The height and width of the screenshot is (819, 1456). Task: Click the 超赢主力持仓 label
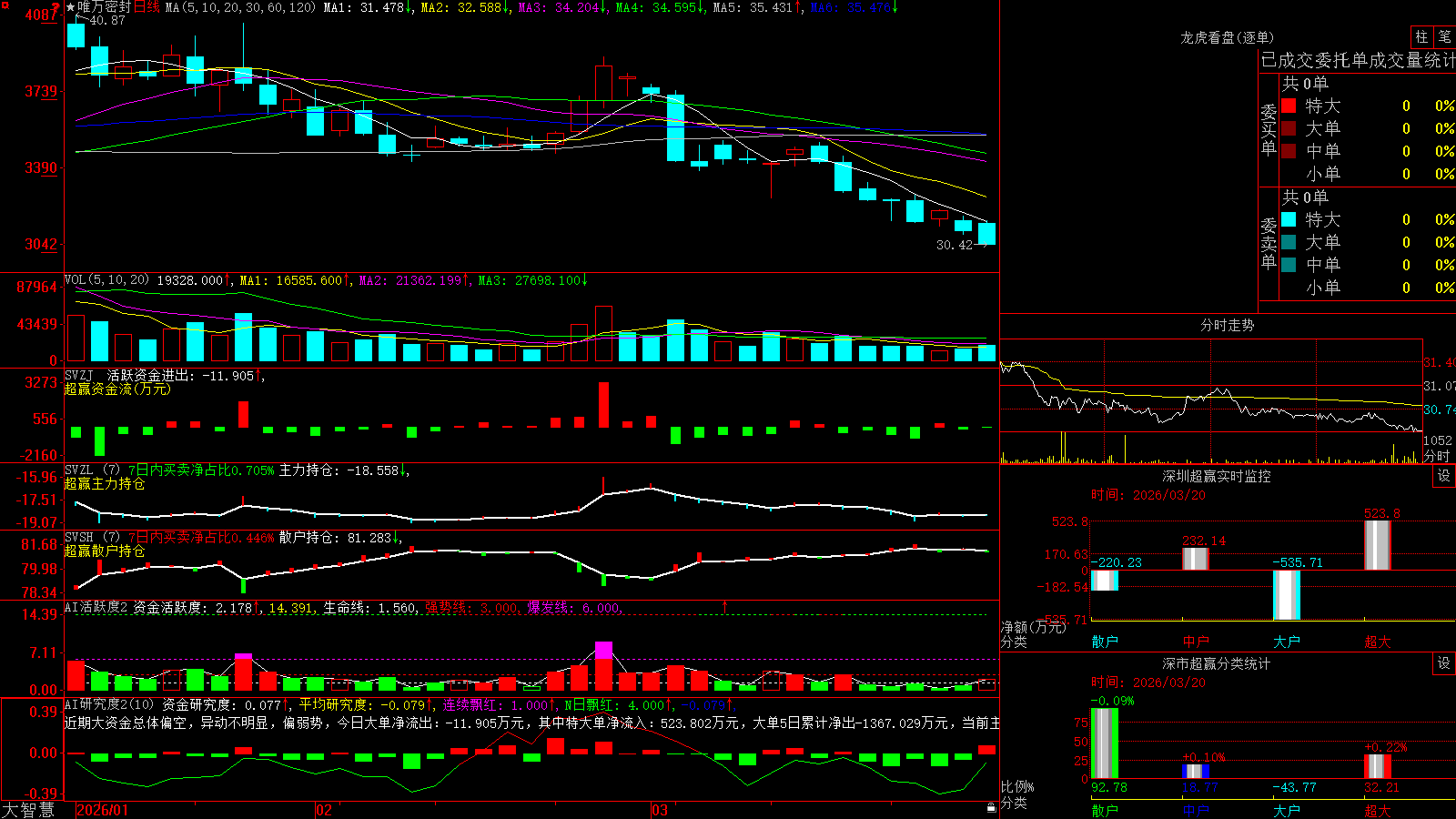click(x=105, y=483)
